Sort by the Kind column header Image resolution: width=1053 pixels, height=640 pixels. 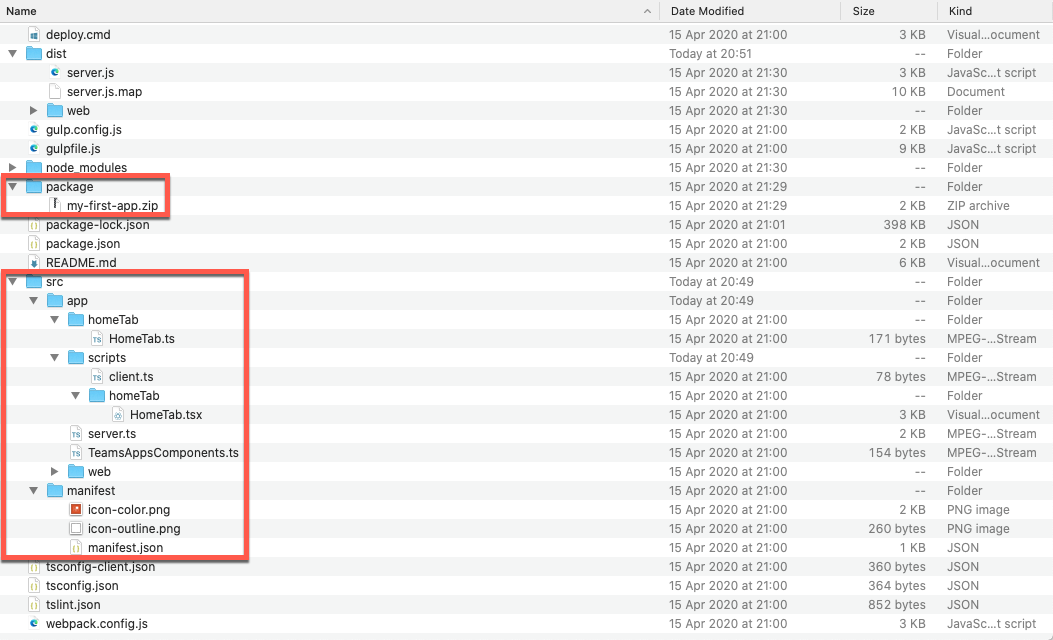961,11
